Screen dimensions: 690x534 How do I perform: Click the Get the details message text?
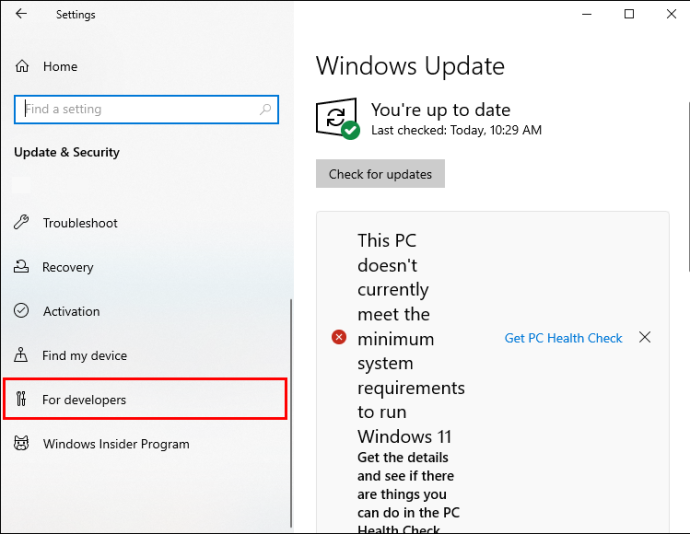point(408,493)
